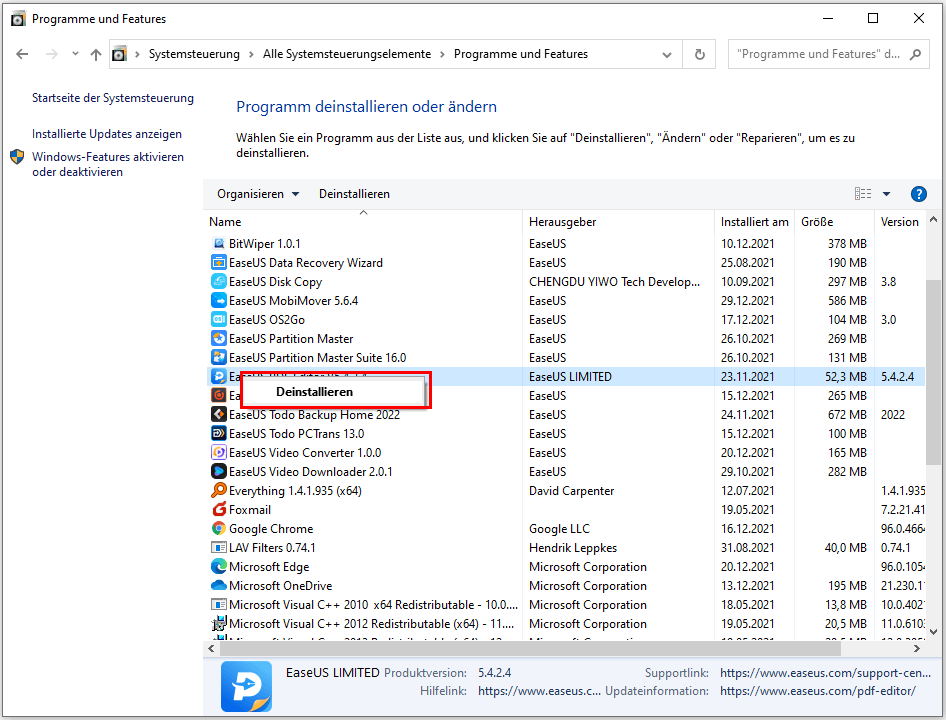946x720 pixels.
Task: Open Installierte Updates anzeigen link
Action: click(107, 134)
